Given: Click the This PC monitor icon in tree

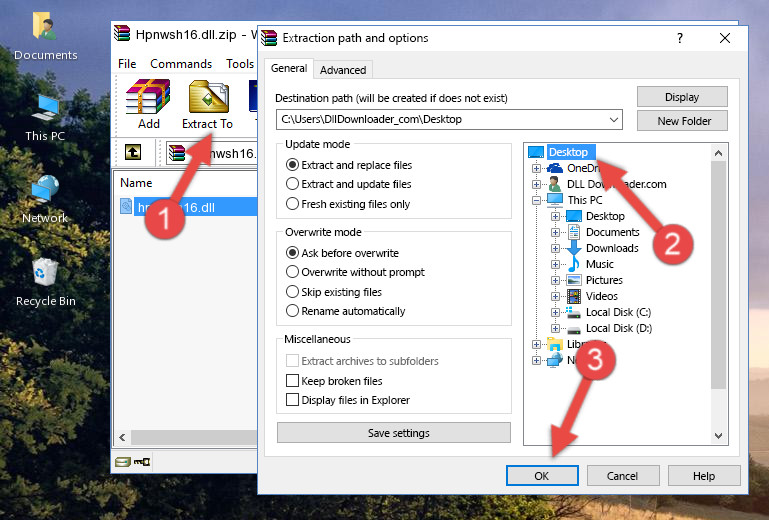Looking at the screenshot, I should tap(555, 200).
